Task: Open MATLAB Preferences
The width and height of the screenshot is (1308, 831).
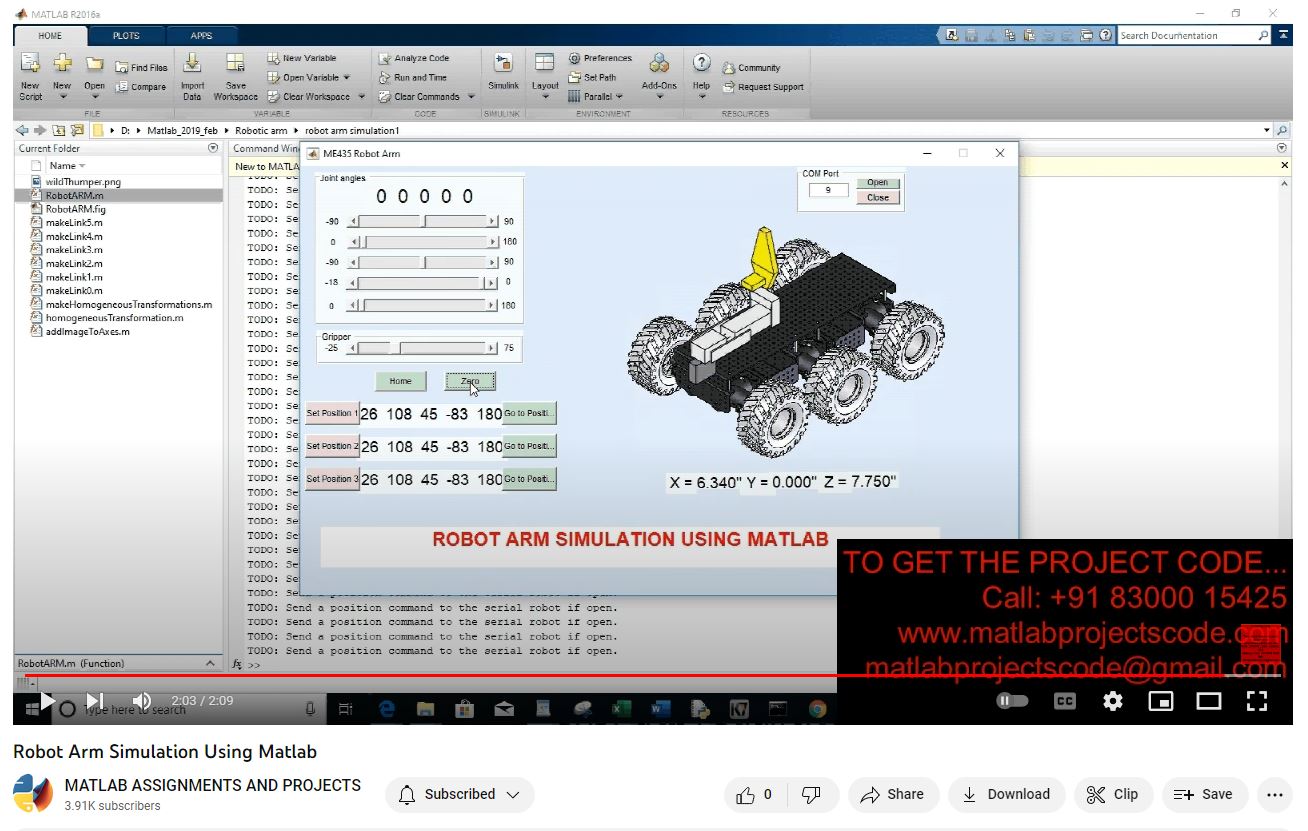Action: pyautogui.click(x=600, y=58)
